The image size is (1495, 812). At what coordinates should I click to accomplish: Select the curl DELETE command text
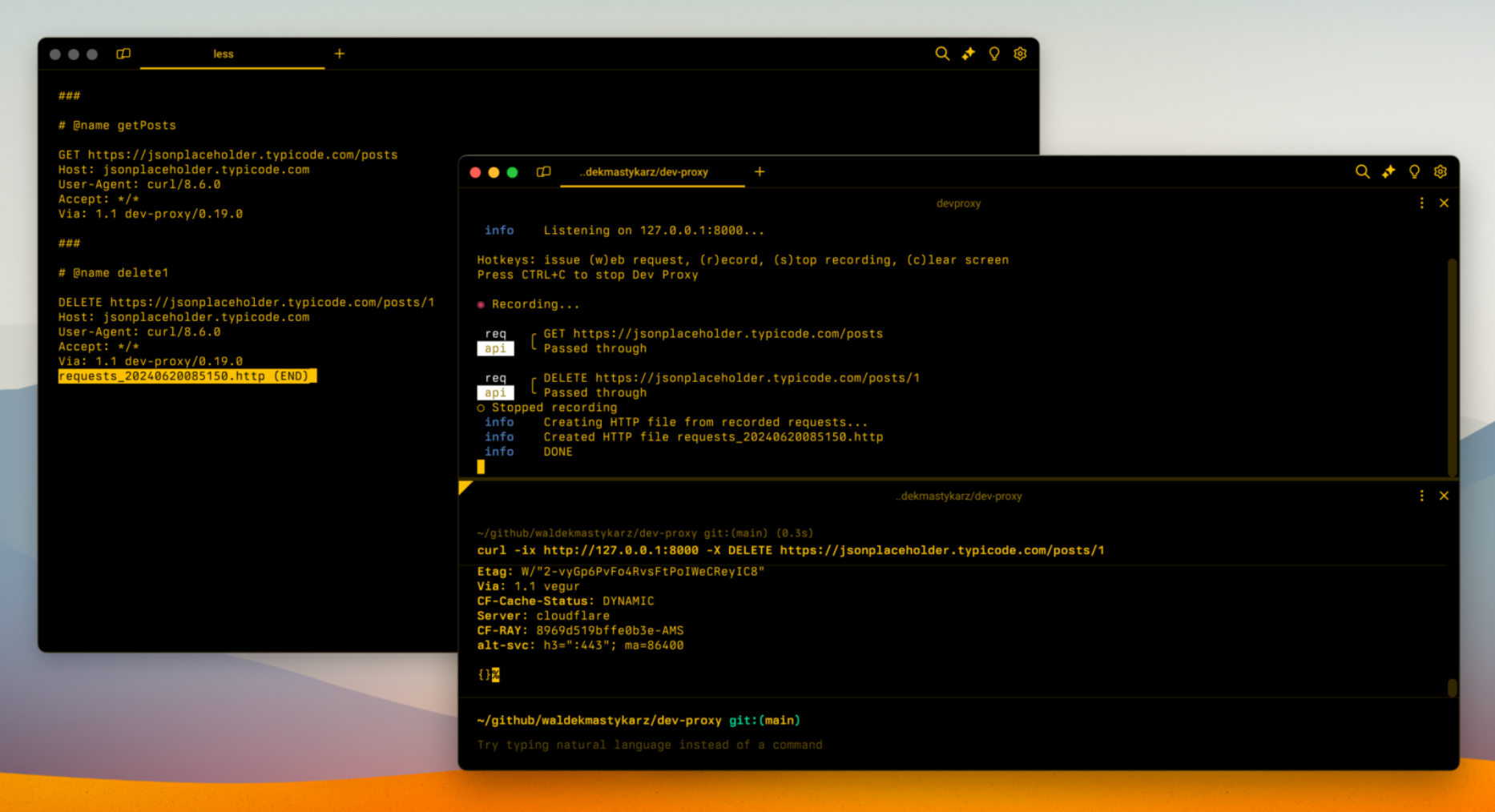click(789, 550)
